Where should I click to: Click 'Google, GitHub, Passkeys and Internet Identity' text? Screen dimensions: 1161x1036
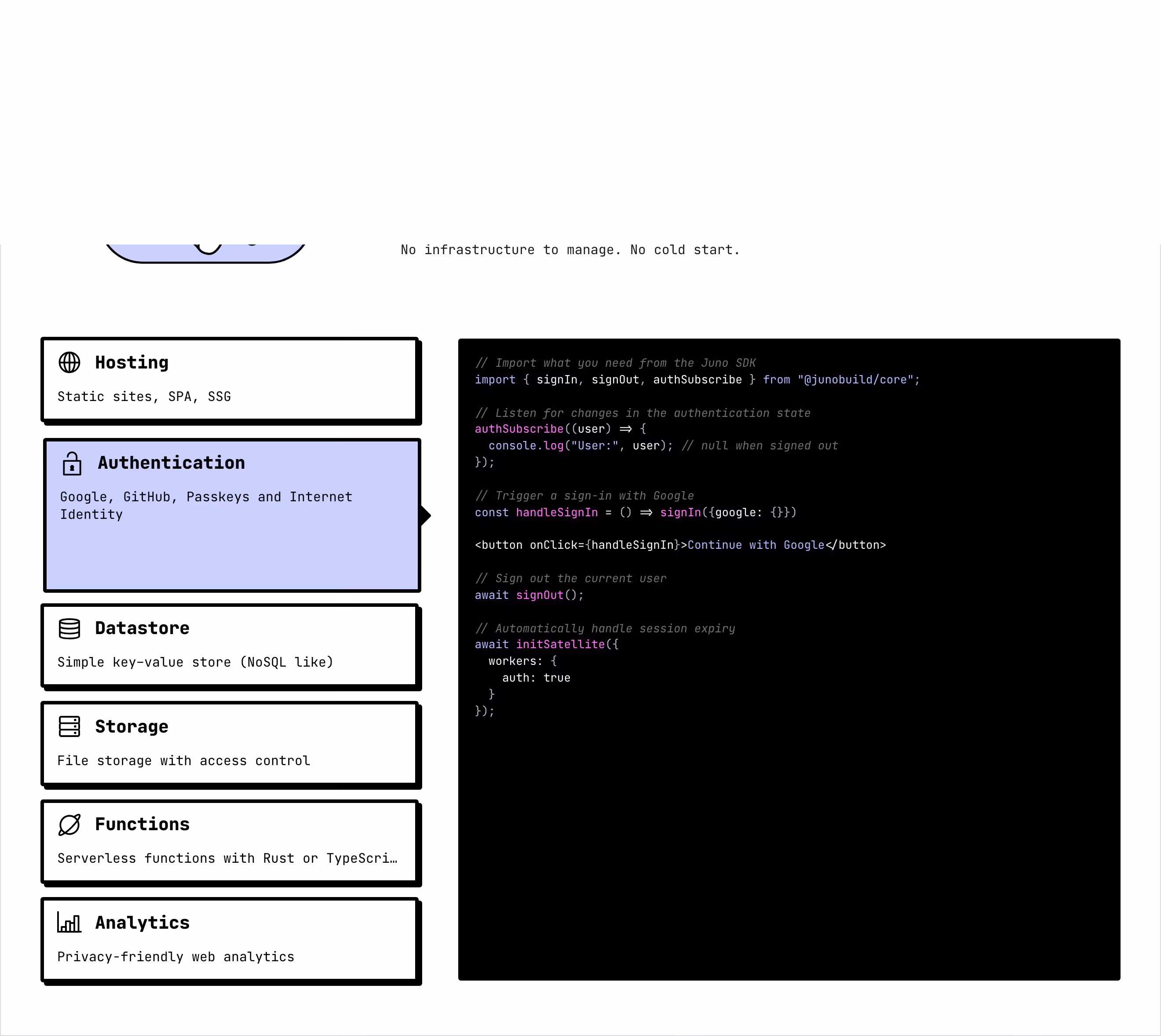click(206, 506)
